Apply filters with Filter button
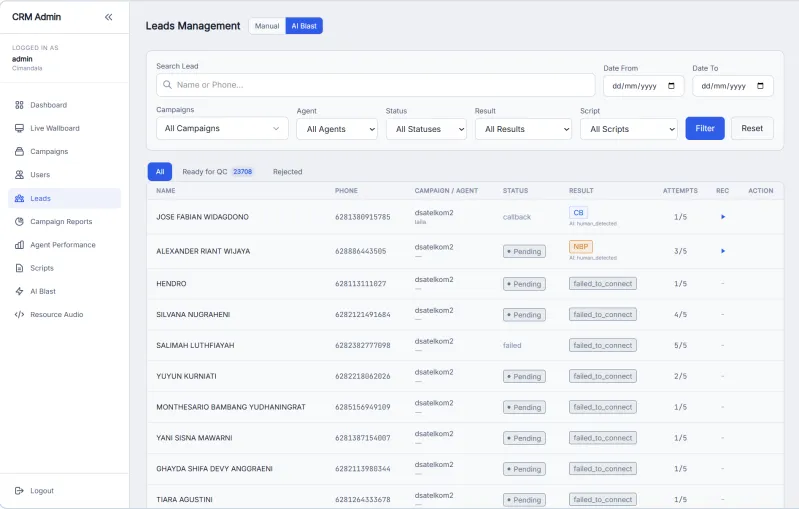Image resolution: width=799 pixels, height=509 pixels. coord(705,128)
